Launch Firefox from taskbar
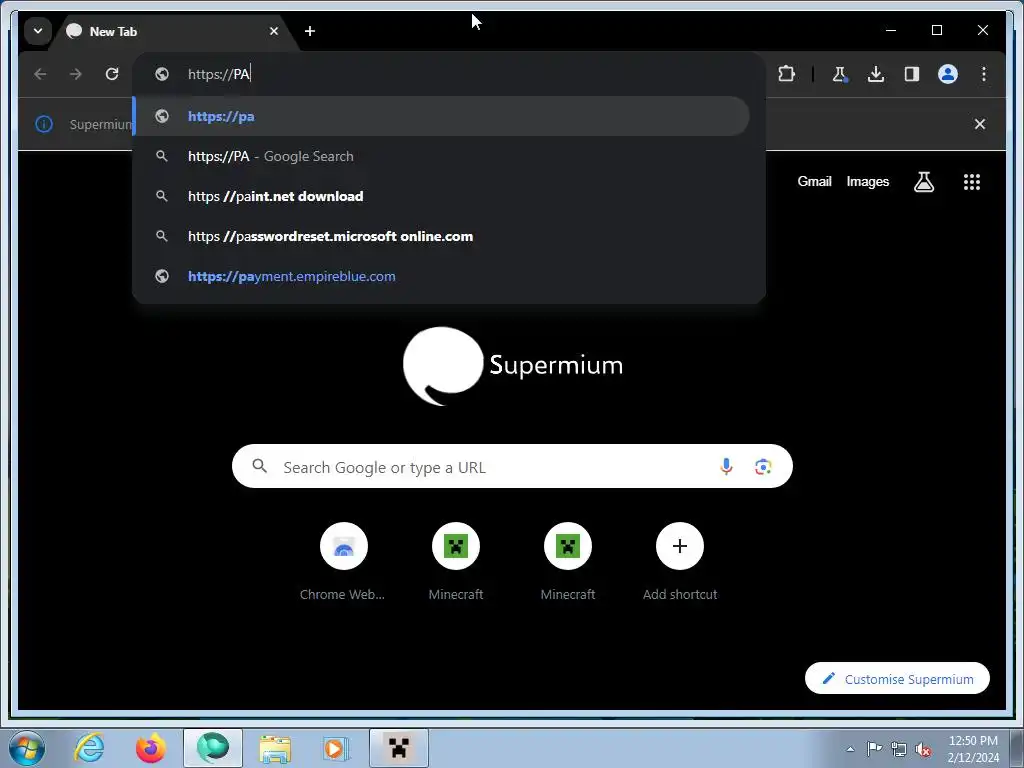Image resolution: width=1024 pixels, height=768 pixels. click(151, 748)
